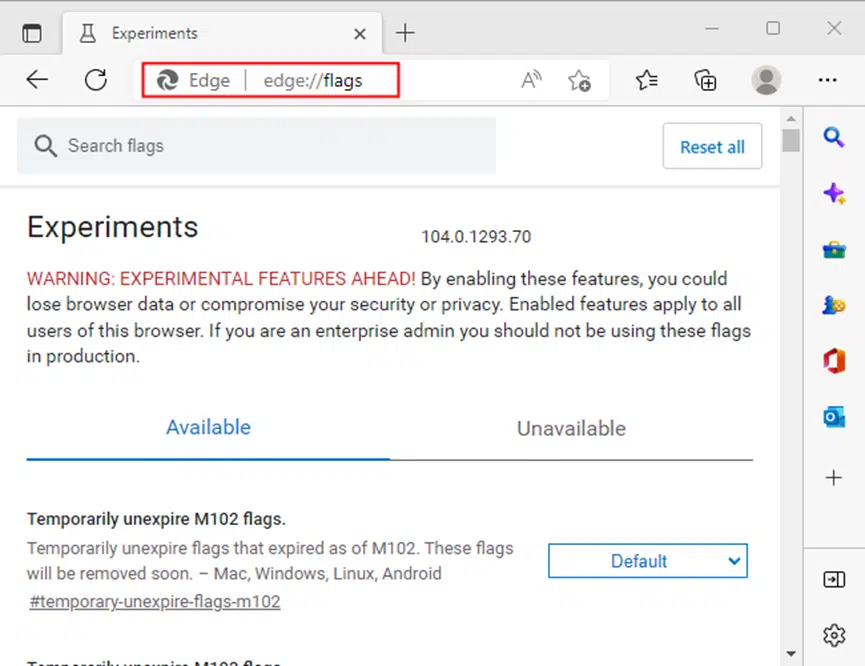The height and width of the screenshot is (666, 865).
Task: Open the Favorites list
Action: pyautogui.click(x=647, y=80)
